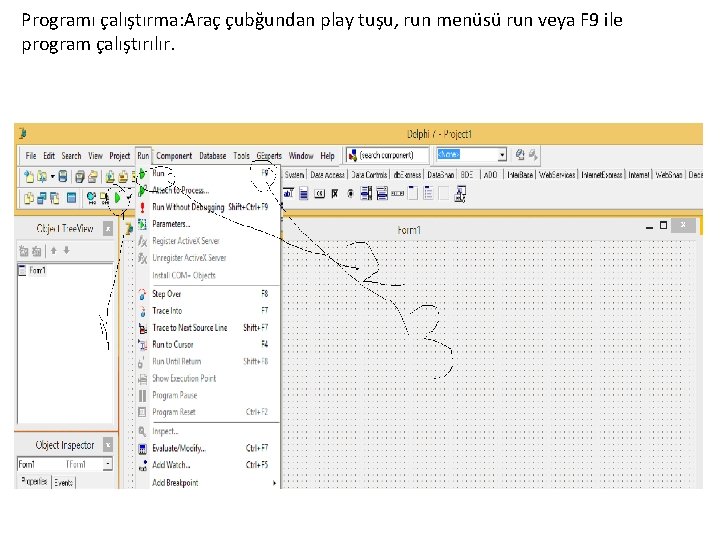Open the dropdown arrow beside Open toolbar icon
The height and width of the screenshot is (540, 720).
click(53, 177)
